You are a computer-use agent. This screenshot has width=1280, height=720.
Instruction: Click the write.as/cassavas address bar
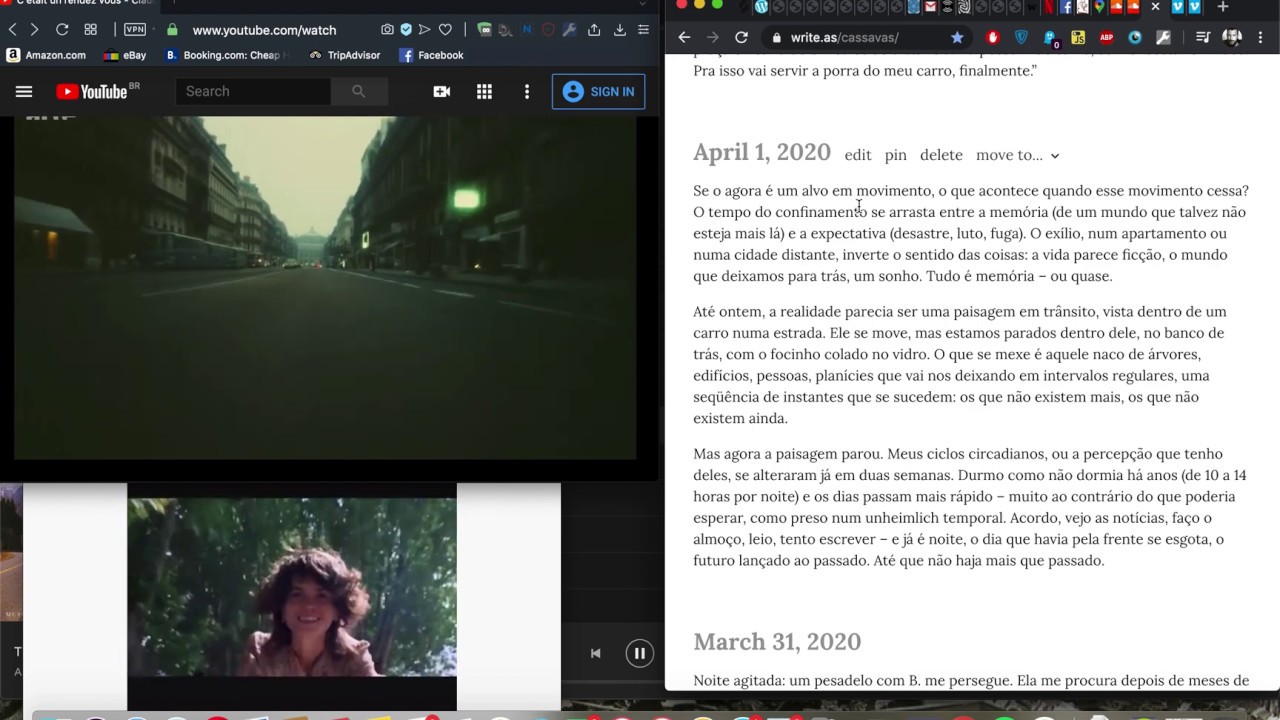[x=865, y=37]
